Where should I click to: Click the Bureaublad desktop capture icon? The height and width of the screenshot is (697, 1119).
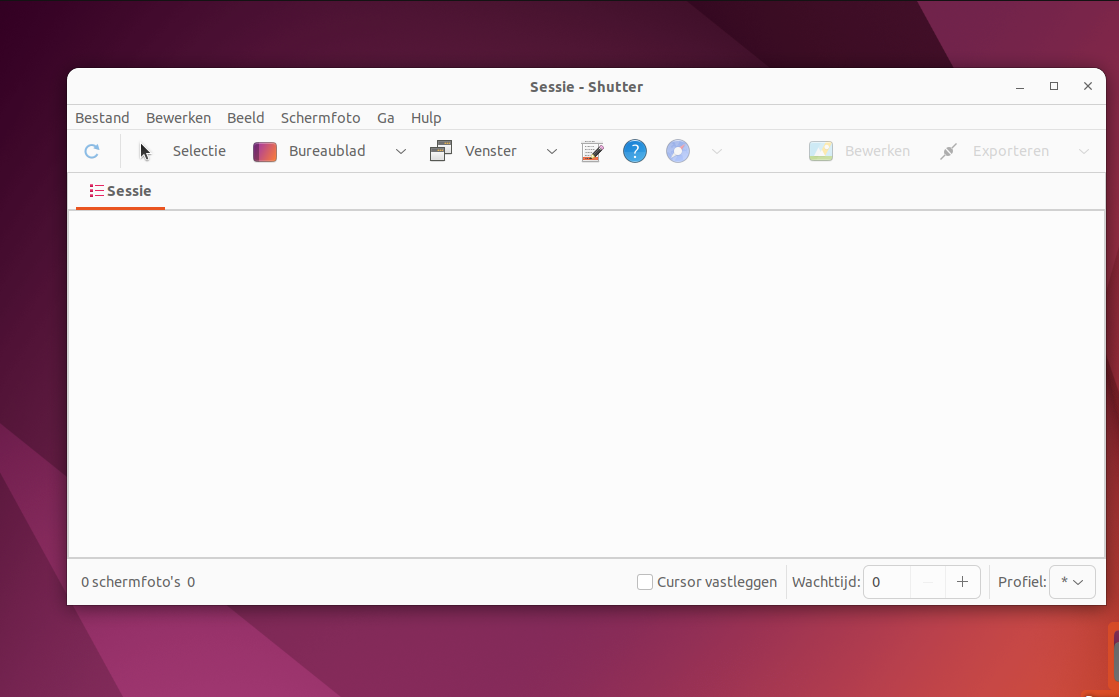(x=265, y=151)
